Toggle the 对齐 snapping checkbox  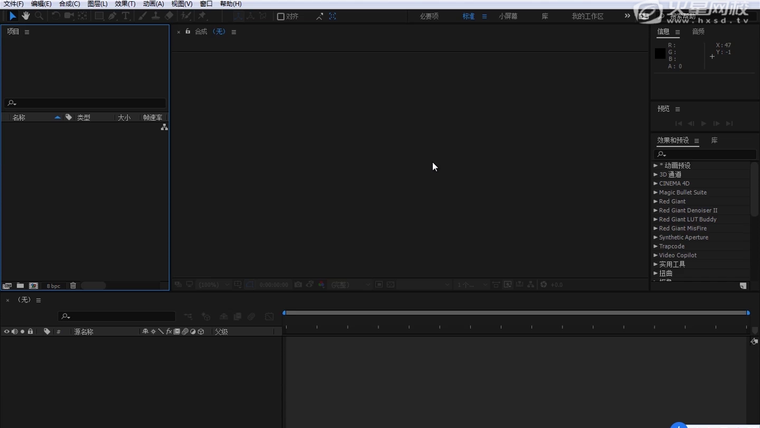coord(280,16)
